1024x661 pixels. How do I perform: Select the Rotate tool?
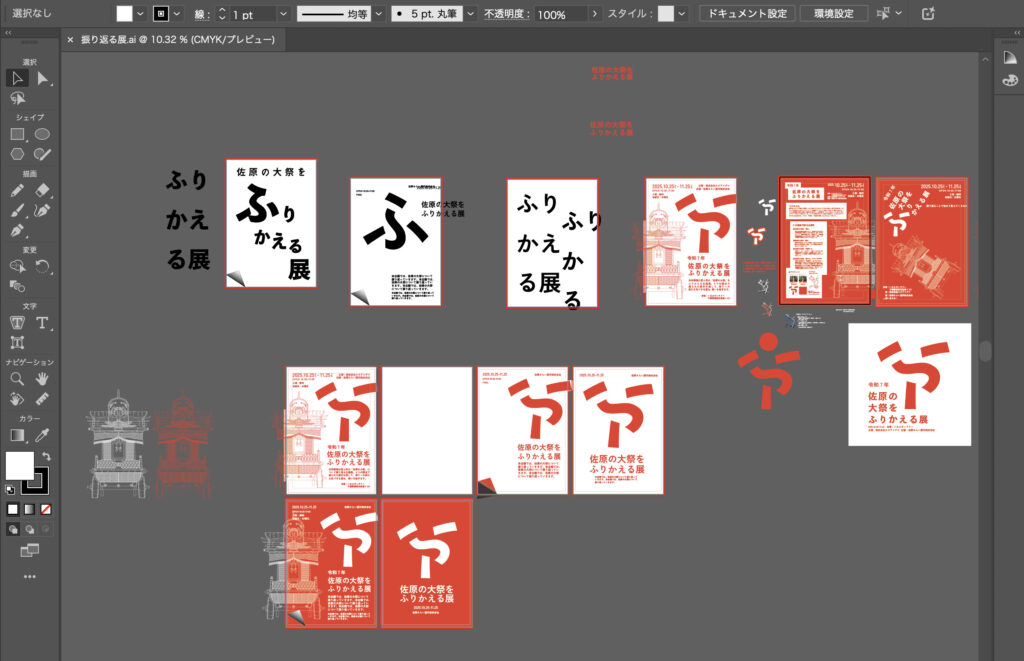(43, 266)
